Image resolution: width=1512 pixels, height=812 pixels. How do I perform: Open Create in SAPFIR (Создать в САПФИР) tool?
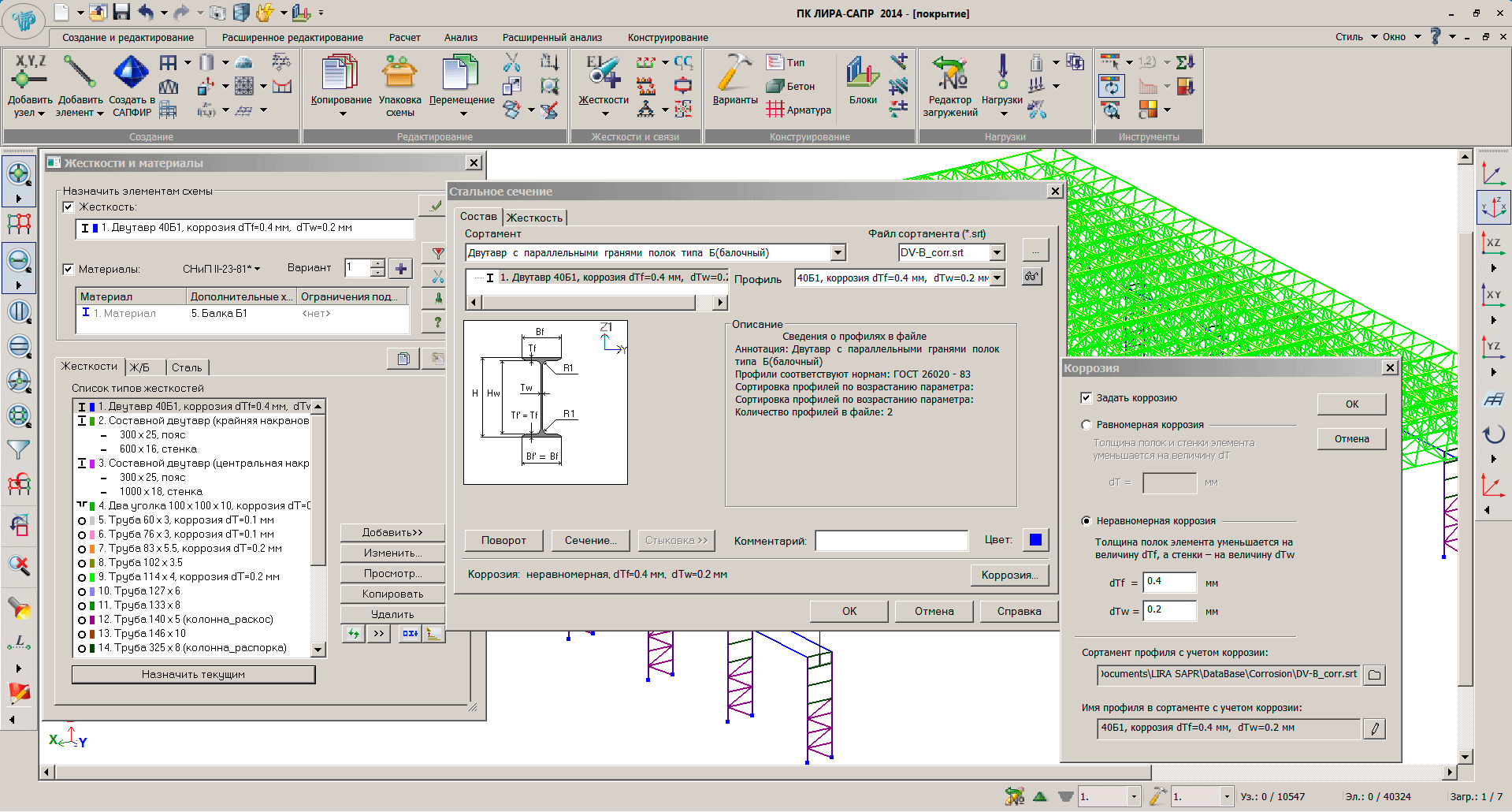(x=131, y=73)
